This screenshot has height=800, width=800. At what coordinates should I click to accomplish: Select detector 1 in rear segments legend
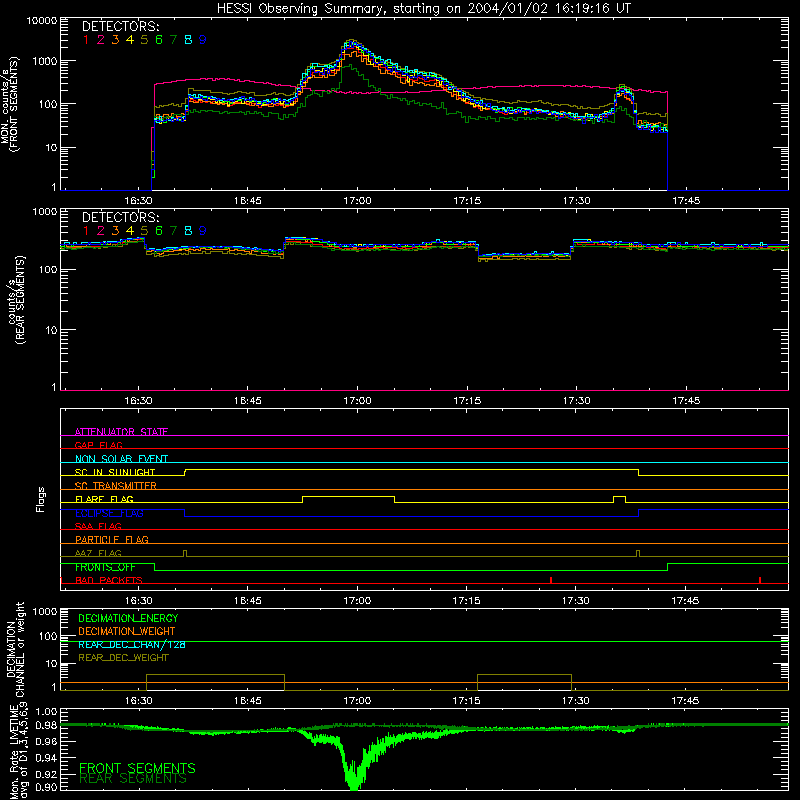pyautogui.click(x=86, y=231)
